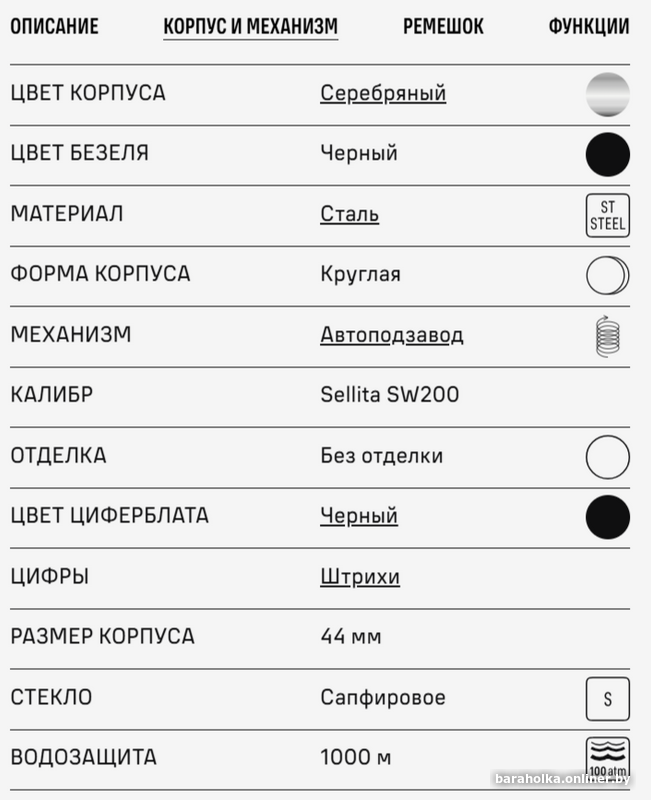Select the КОРПУС И МЕХАНИЗМ tab
Screen dimensions: 651x800
pyautogui.click(x=251, y=27)
